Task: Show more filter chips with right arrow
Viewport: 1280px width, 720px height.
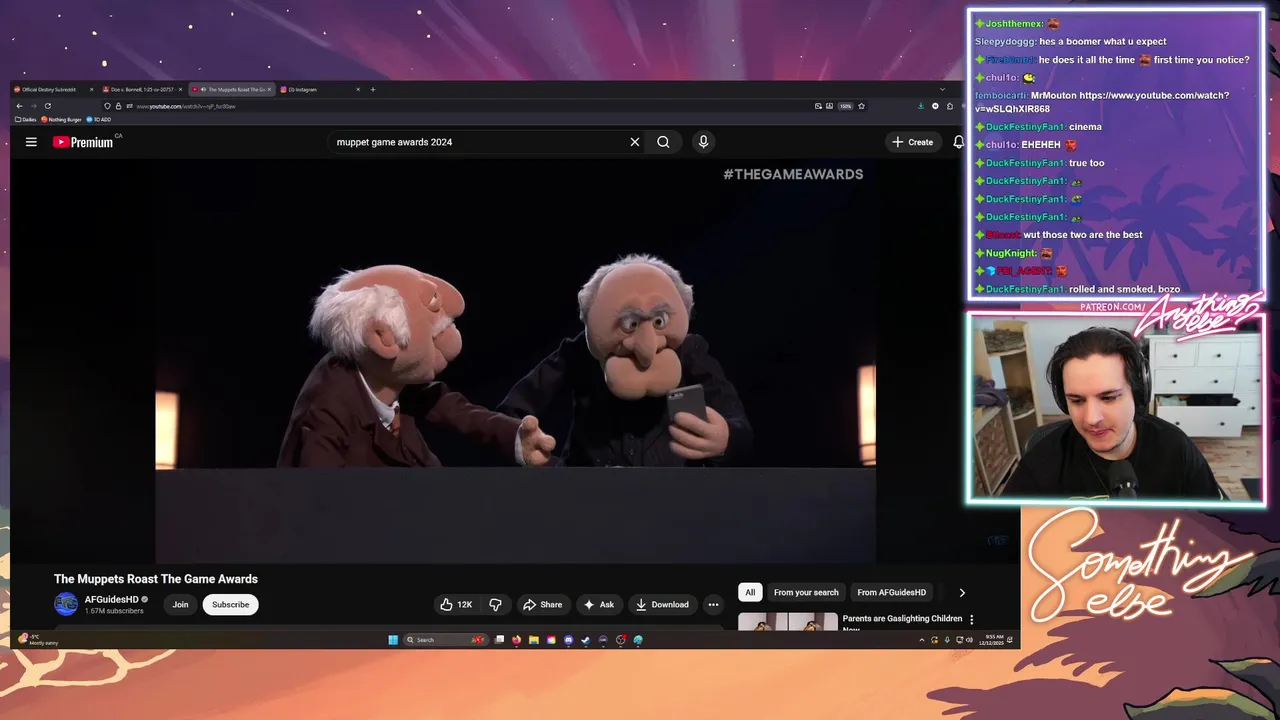Action: click(x=962, y=592)
